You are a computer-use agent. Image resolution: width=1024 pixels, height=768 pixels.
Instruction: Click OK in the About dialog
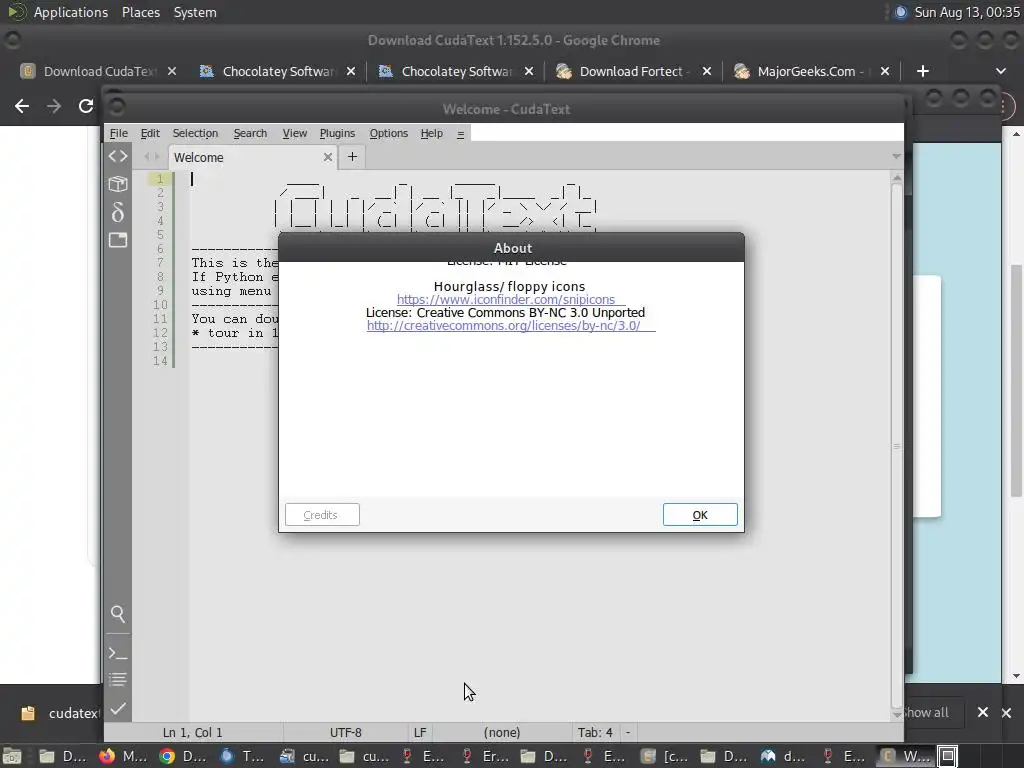700,515
